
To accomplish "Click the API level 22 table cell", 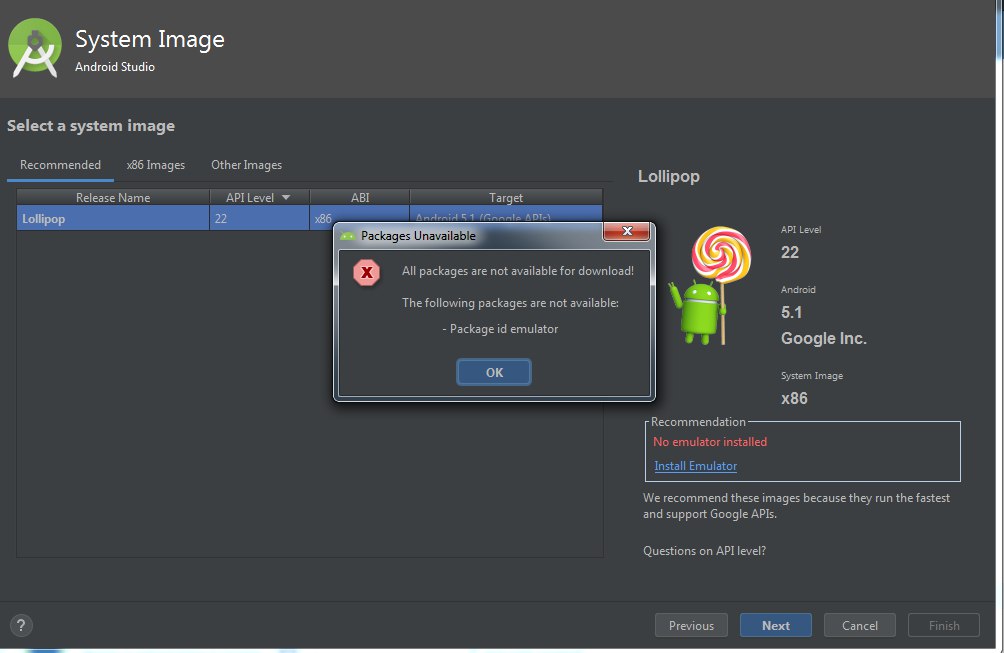I will tap(259, 218).
